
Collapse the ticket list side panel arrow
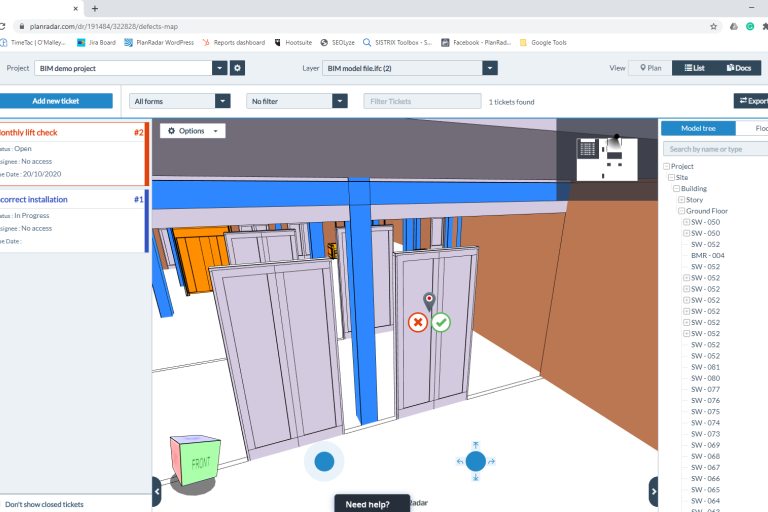coord(157,491)
